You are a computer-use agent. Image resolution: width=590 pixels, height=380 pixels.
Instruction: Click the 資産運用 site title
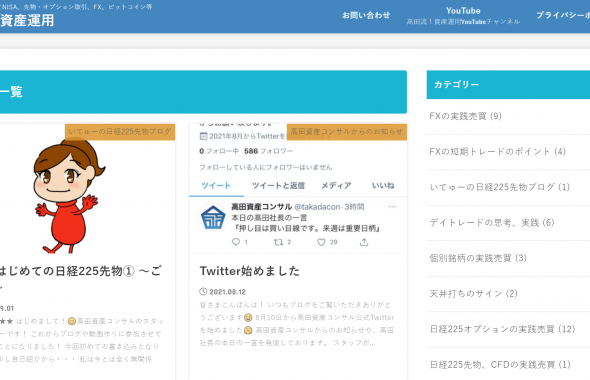tap(27, 20)
